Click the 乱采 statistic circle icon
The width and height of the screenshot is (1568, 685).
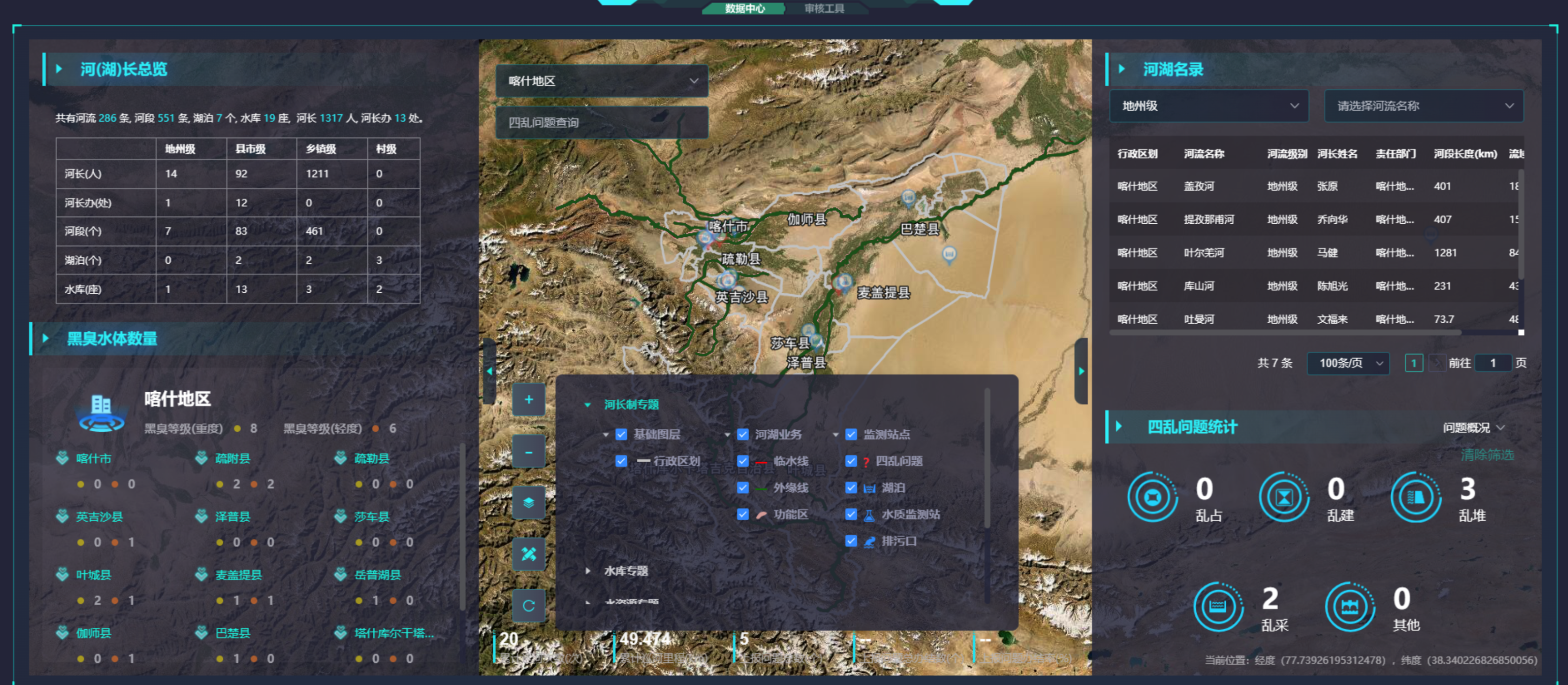pos(1218,607)
